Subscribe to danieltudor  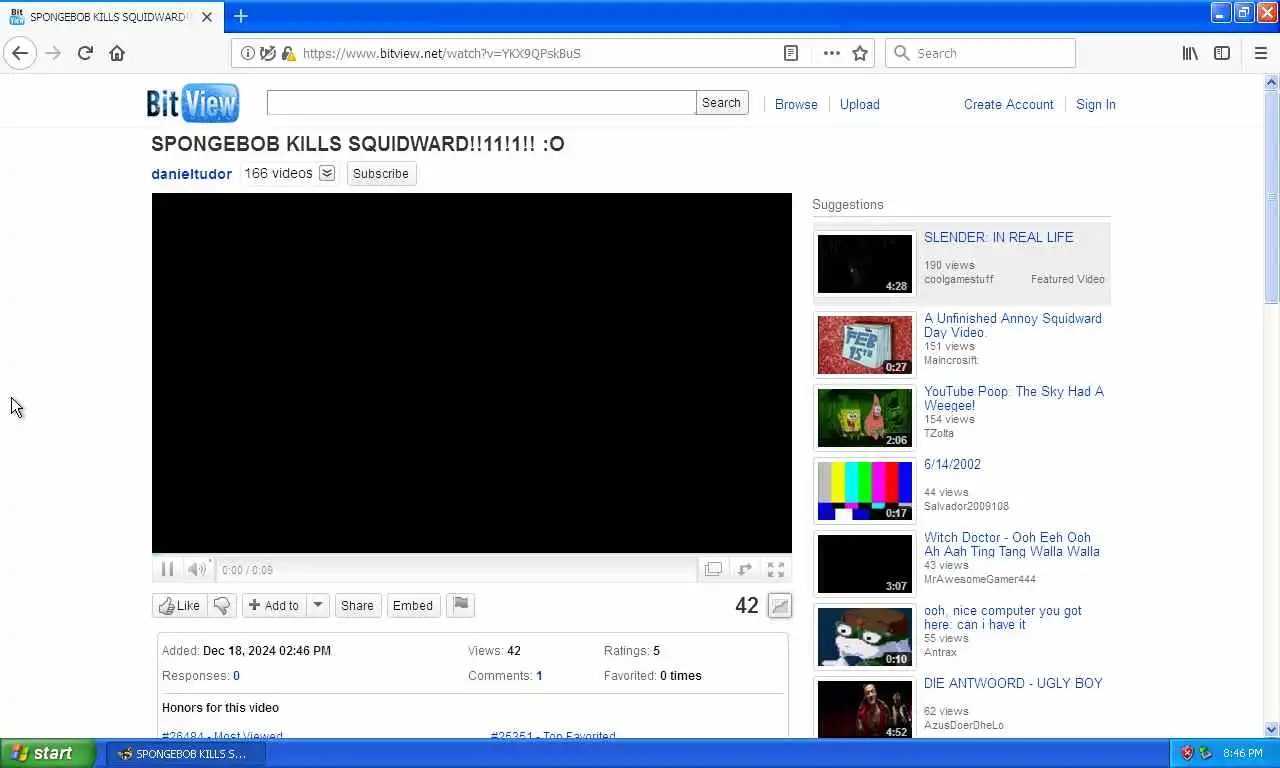[x=381, y=173]
